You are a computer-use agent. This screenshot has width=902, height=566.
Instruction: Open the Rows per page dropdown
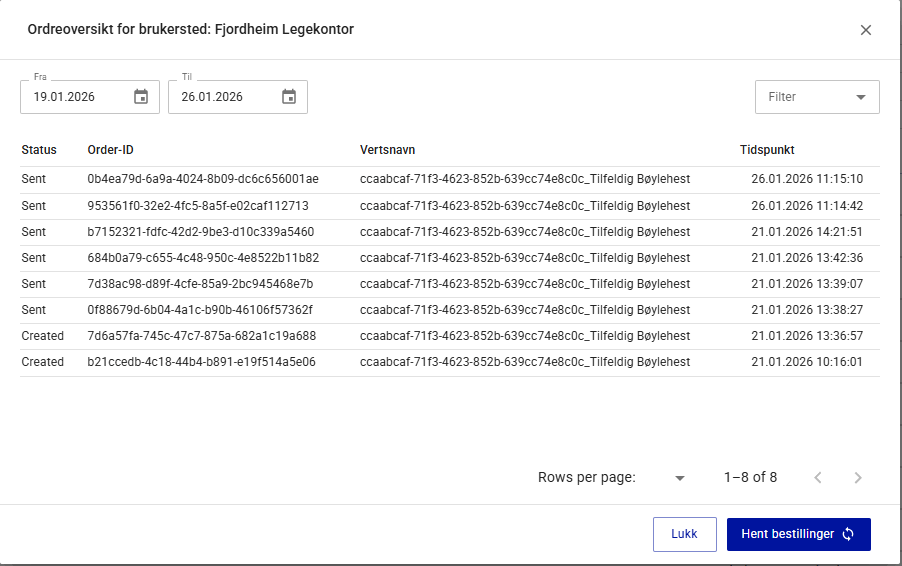point(680,478)
